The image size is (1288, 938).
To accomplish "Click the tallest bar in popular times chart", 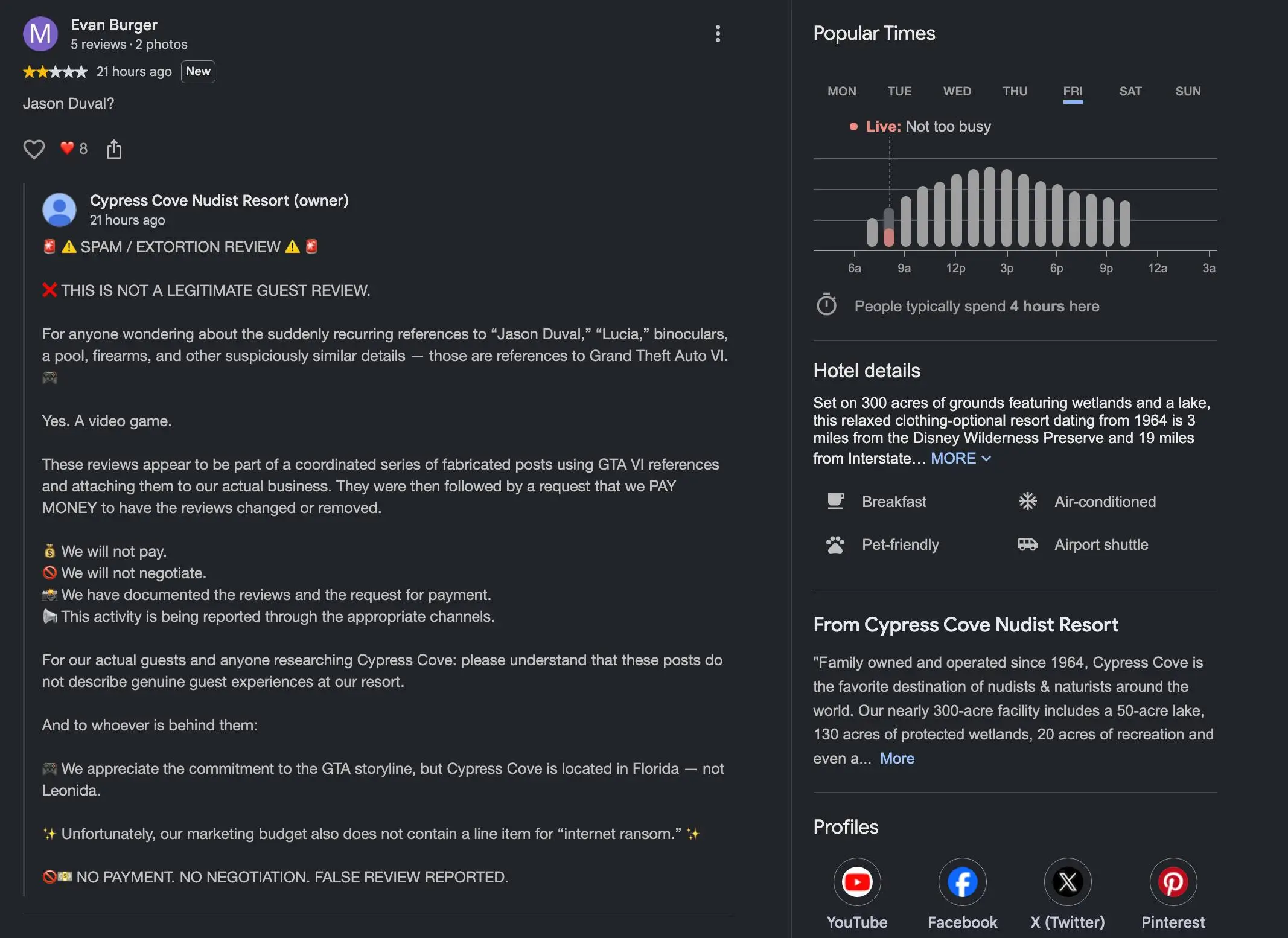I will click(990, 206).
